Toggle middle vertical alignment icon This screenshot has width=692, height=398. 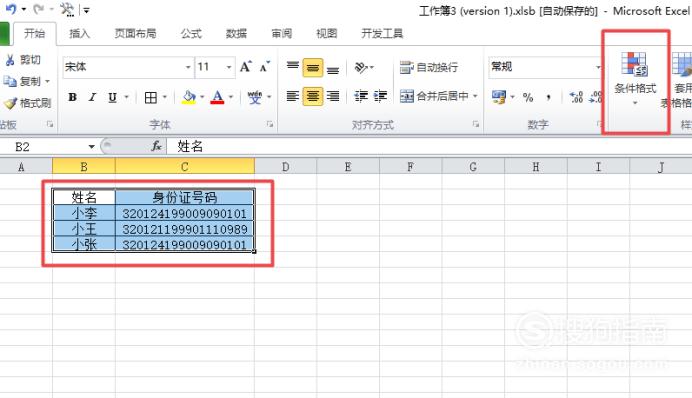pyautogui.click(x=312, y=68)
